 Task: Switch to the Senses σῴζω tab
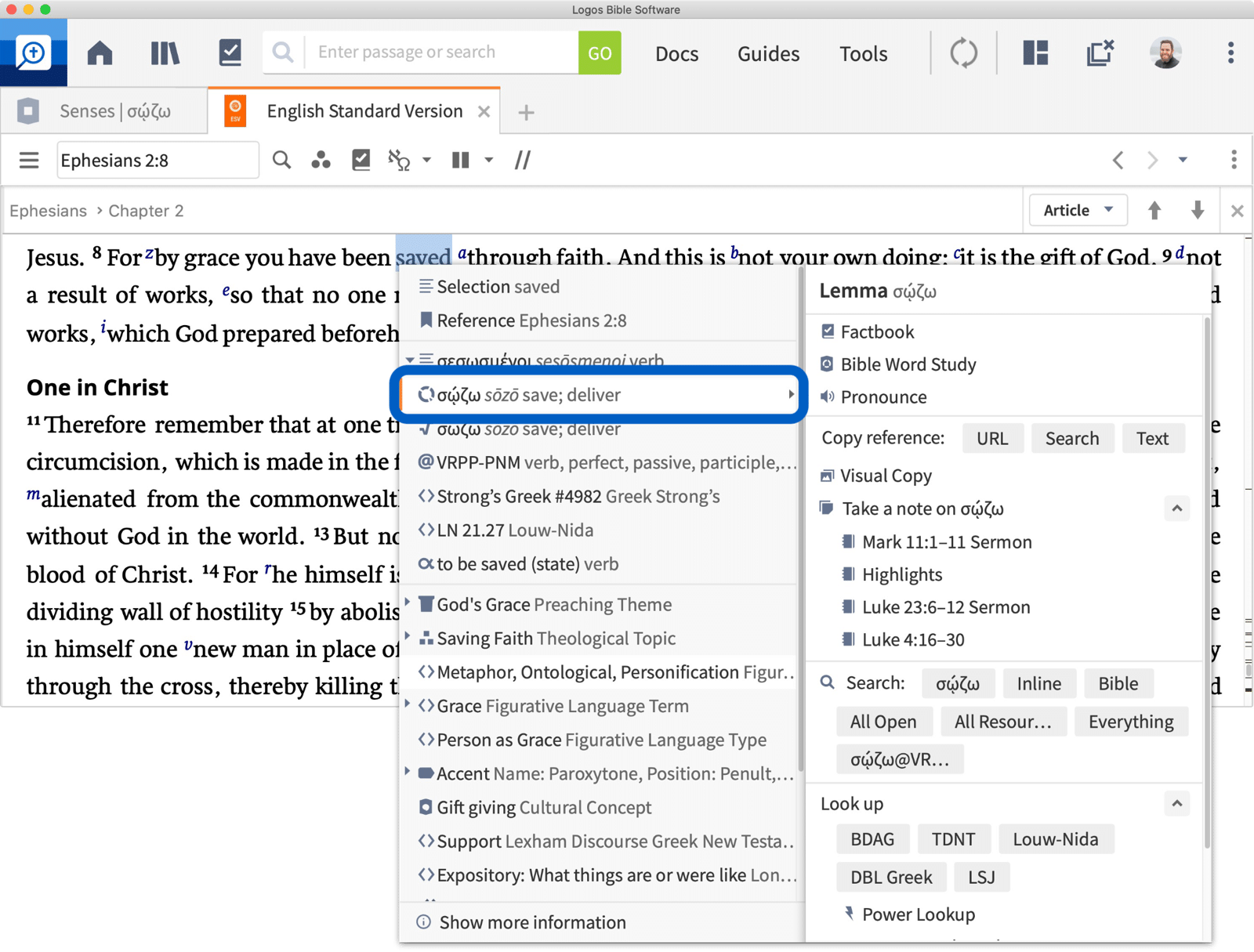point(104,111)
